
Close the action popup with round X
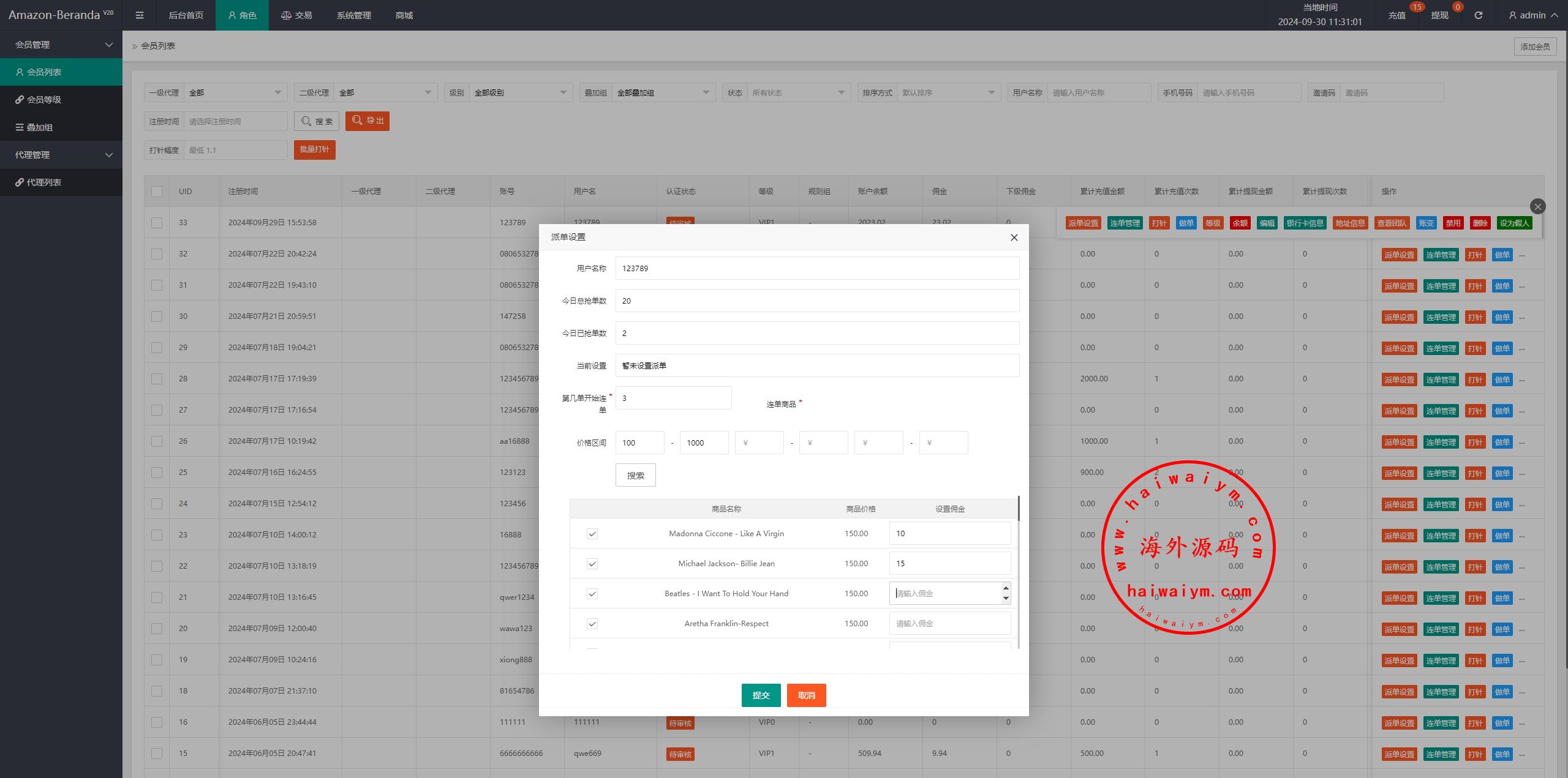1537,206
